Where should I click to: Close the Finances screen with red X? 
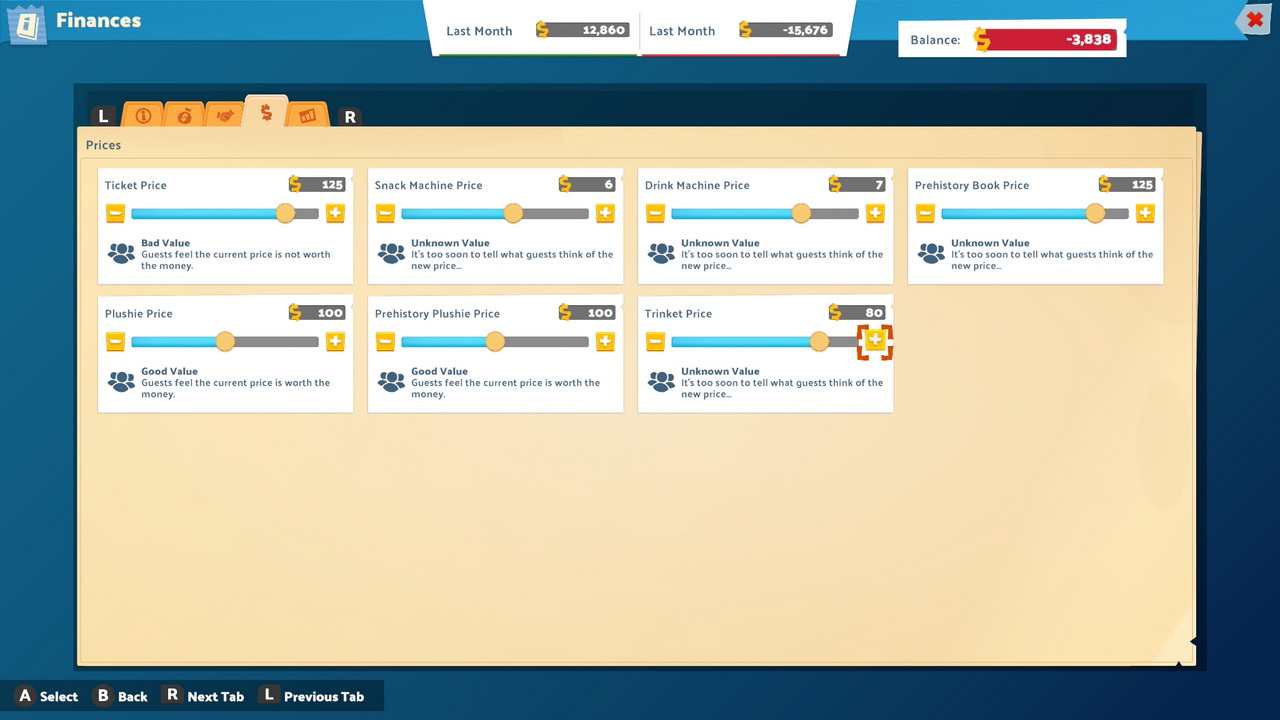tap(1254, 20)
